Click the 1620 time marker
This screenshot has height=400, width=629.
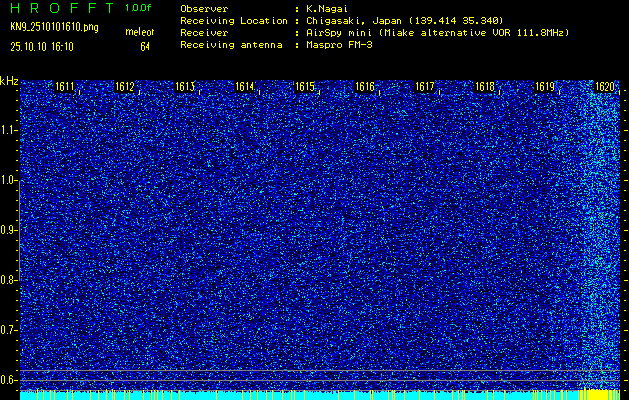[x=605, y=87]
